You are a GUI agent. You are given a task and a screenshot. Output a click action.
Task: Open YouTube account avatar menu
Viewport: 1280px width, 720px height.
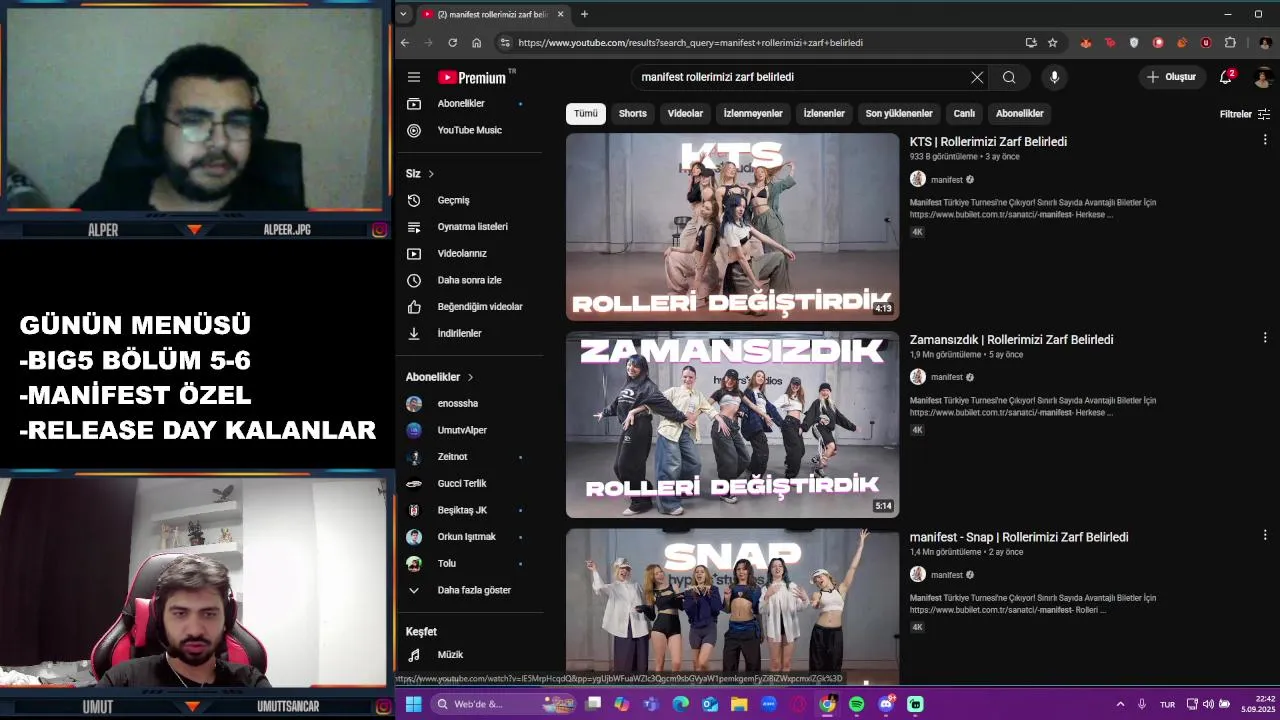1264,77
